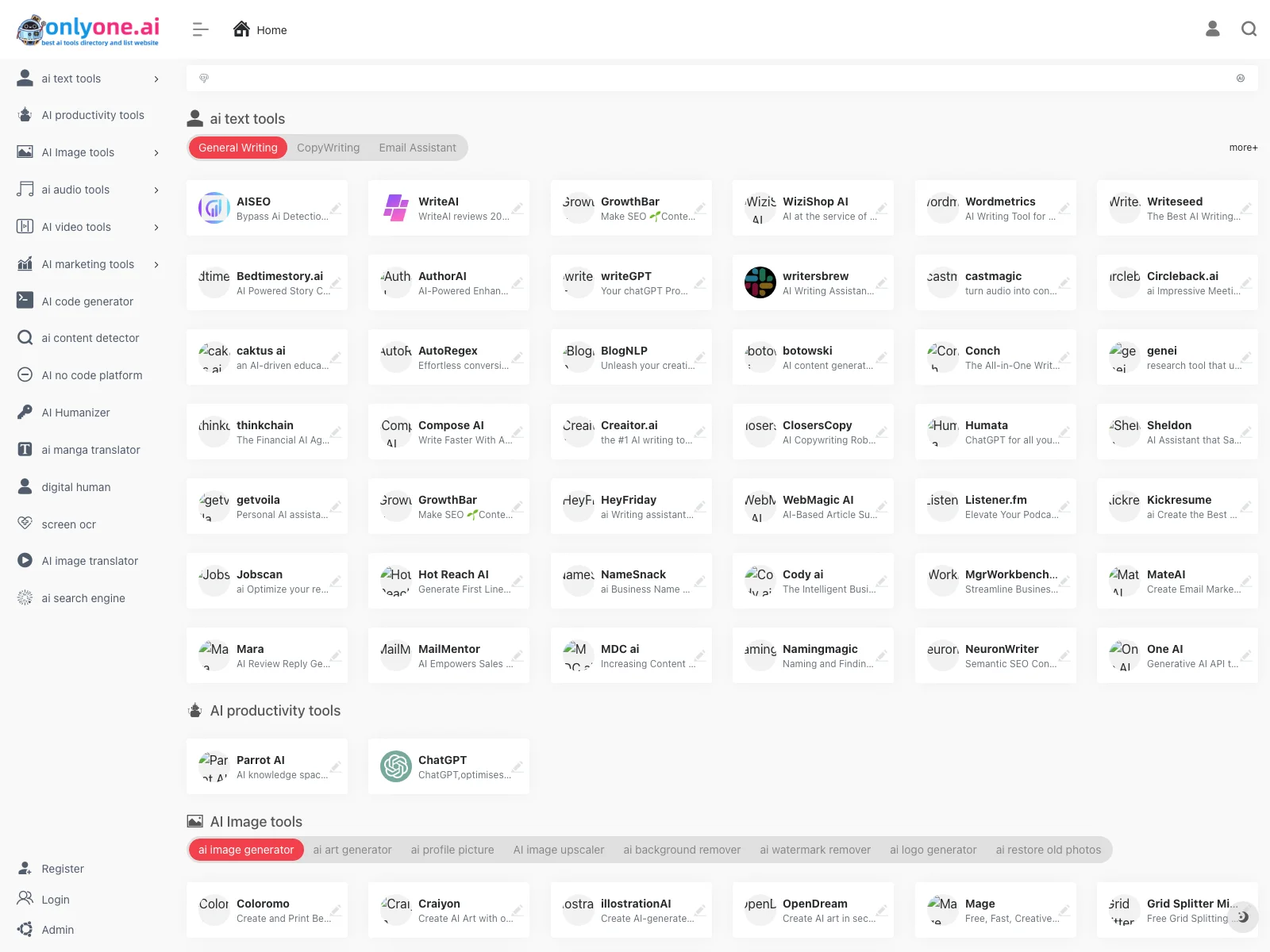The width and height of the screenshot is (1270, 952).
Task: Click the AI no code platform icon
Action: click(x=25, y=375)
